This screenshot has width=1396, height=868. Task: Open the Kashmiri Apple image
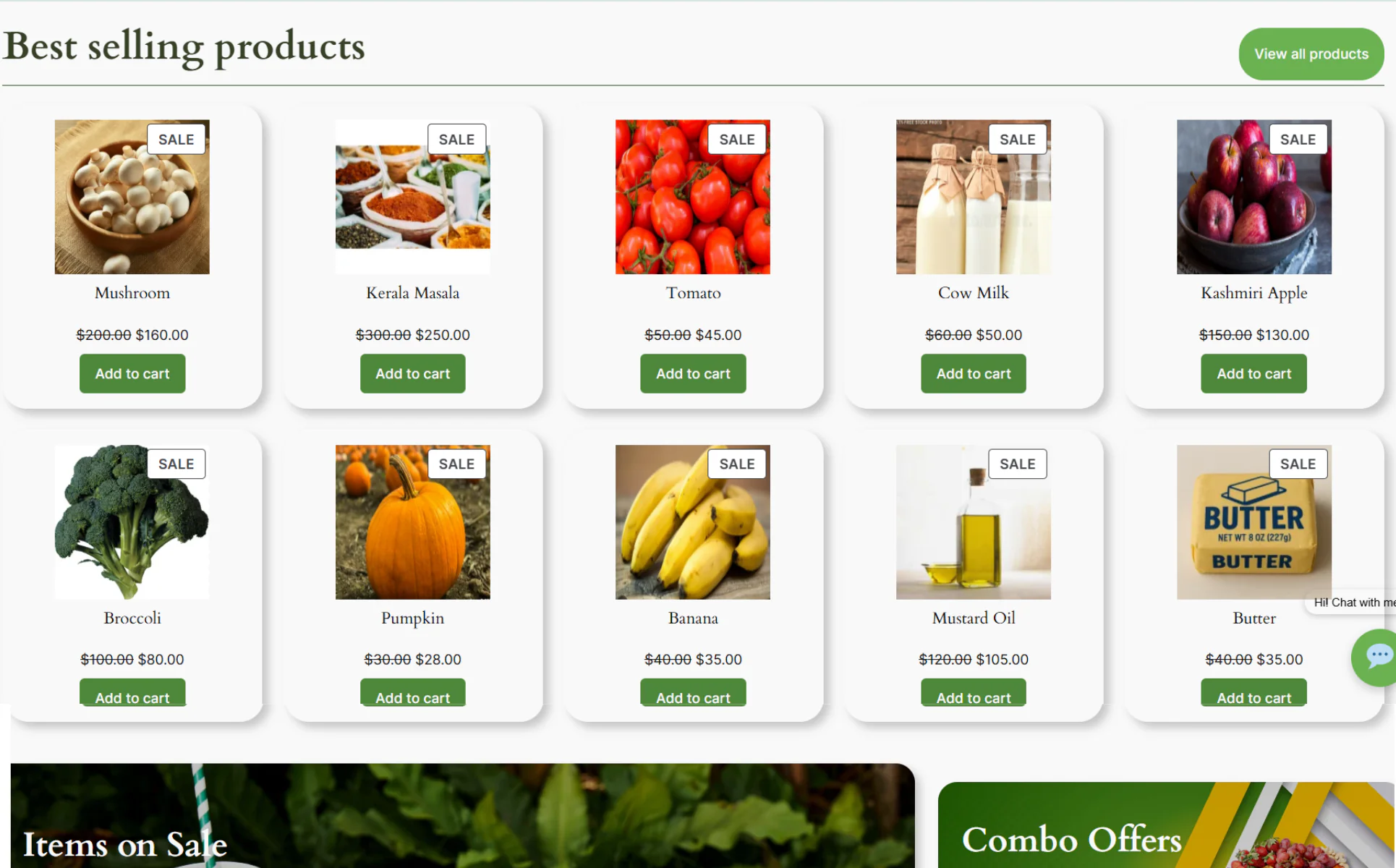1254,197
